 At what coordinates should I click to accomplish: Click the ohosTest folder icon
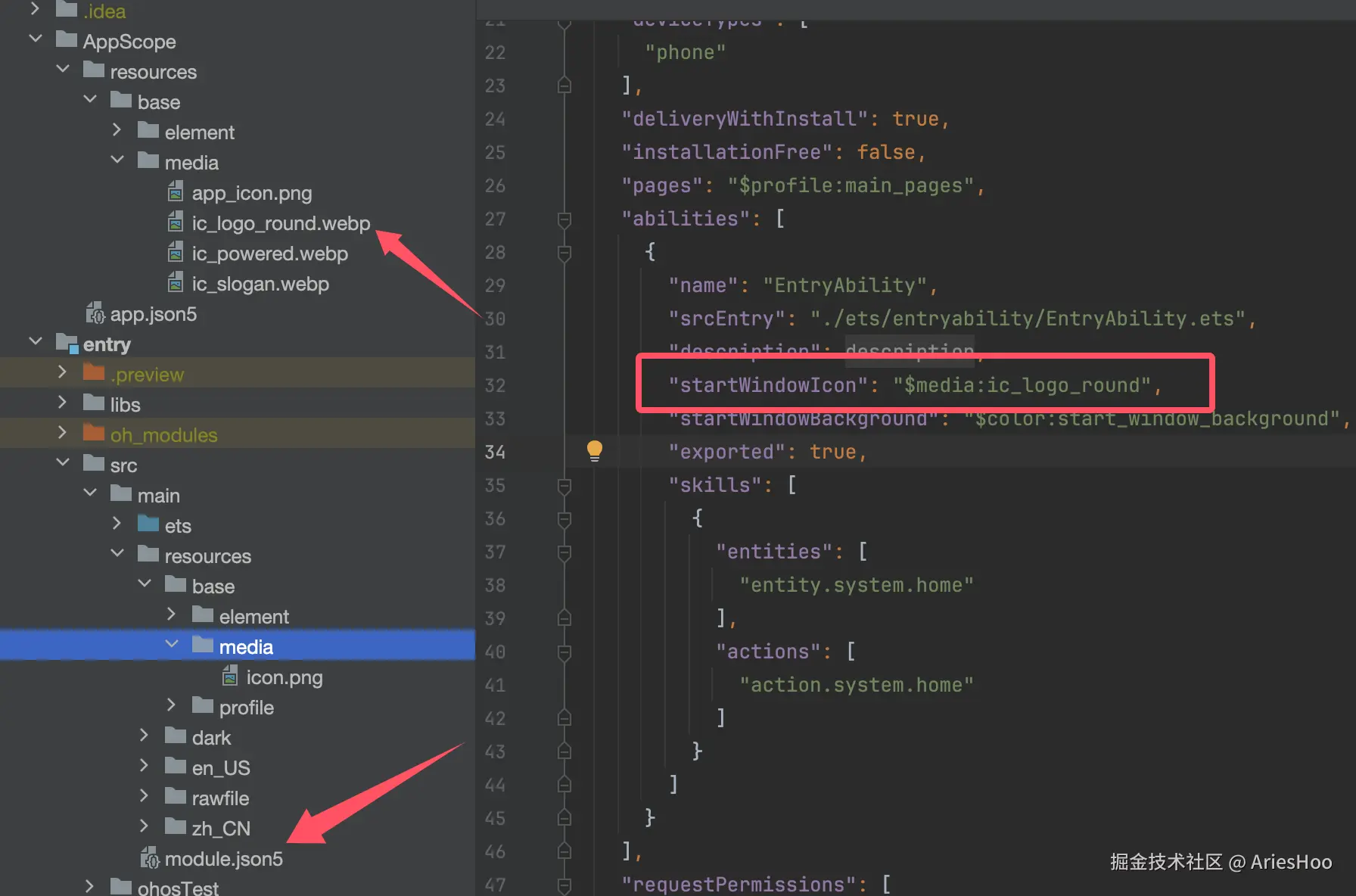click(121, 885)
